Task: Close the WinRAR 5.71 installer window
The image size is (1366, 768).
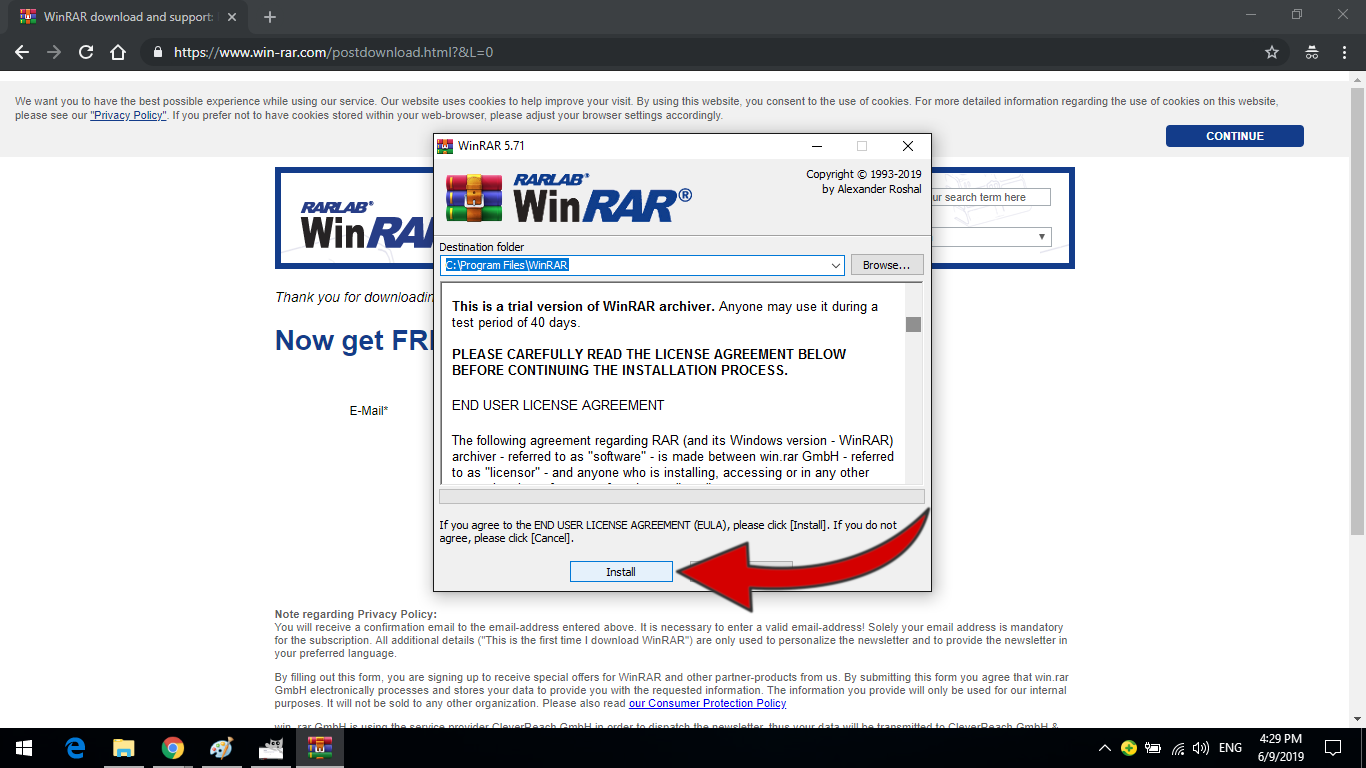Action: pyautogui.click(x=907, y=146)
